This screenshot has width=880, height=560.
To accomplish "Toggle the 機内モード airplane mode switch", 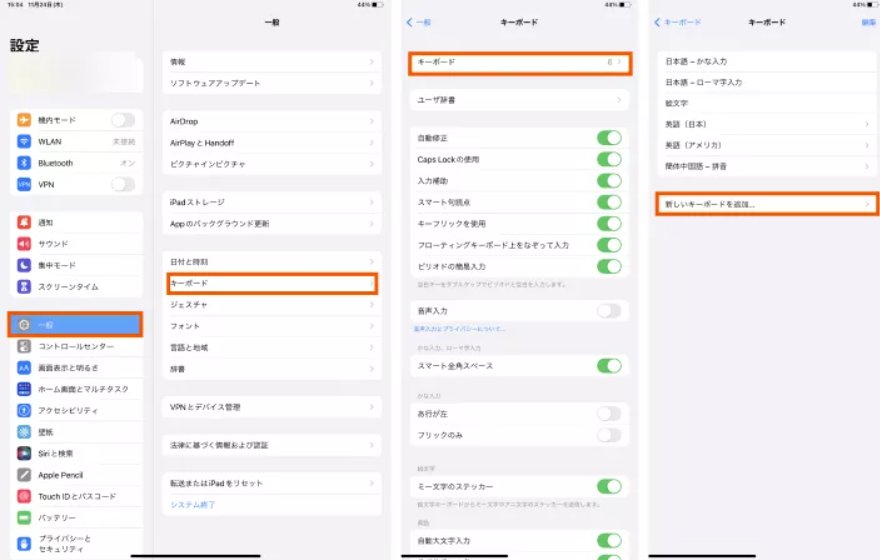I will (x=122, y=120).
